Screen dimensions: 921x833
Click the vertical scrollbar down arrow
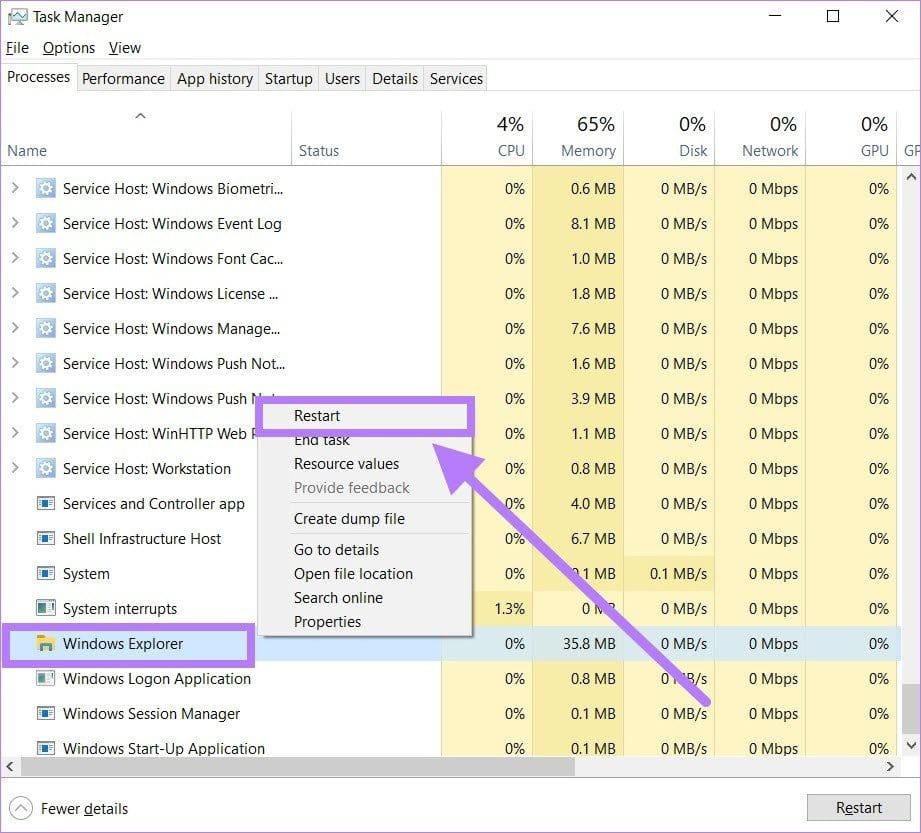(x=911, y=745)
